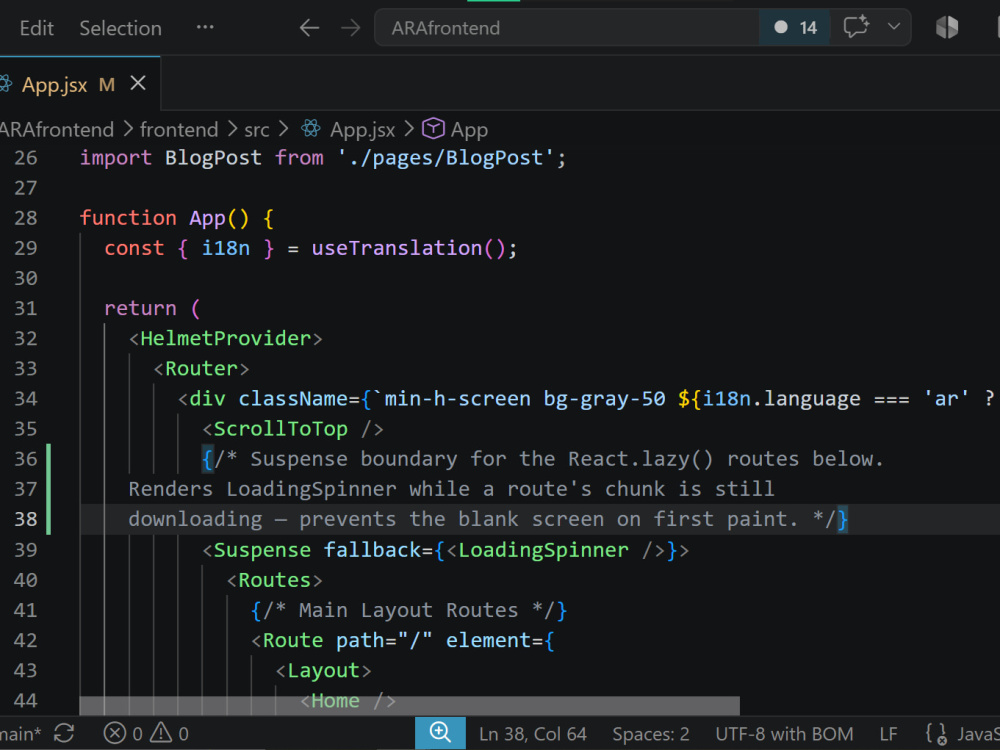This screenshot has width=1000, height=750.
Task: Open Ln 38, Col 64 go-to-line
Action: [x=533, y=734]
